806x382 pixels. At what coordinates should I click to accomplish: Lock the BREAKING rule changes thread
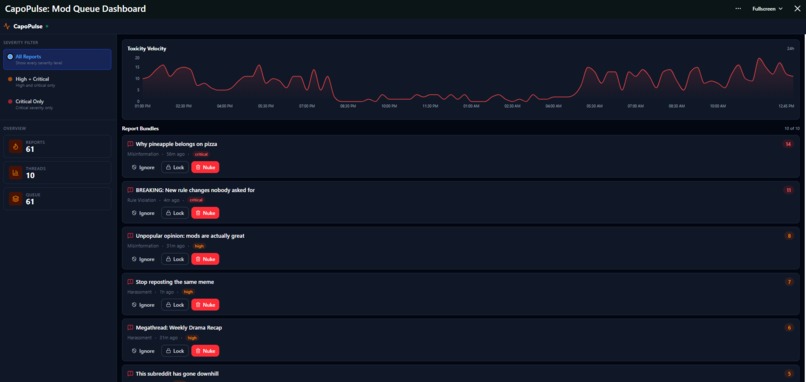pos(175,213)
